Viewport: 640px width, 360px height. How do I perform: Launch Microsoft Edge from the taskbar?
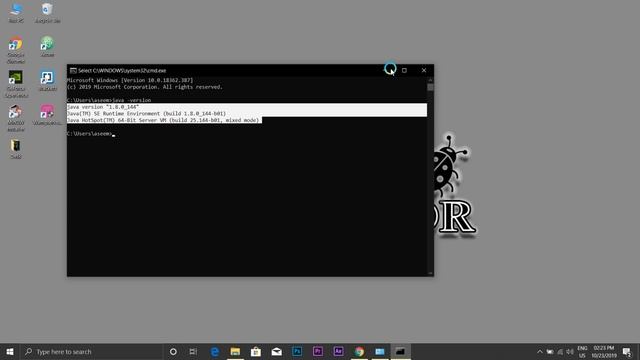(x=215, y=351)
